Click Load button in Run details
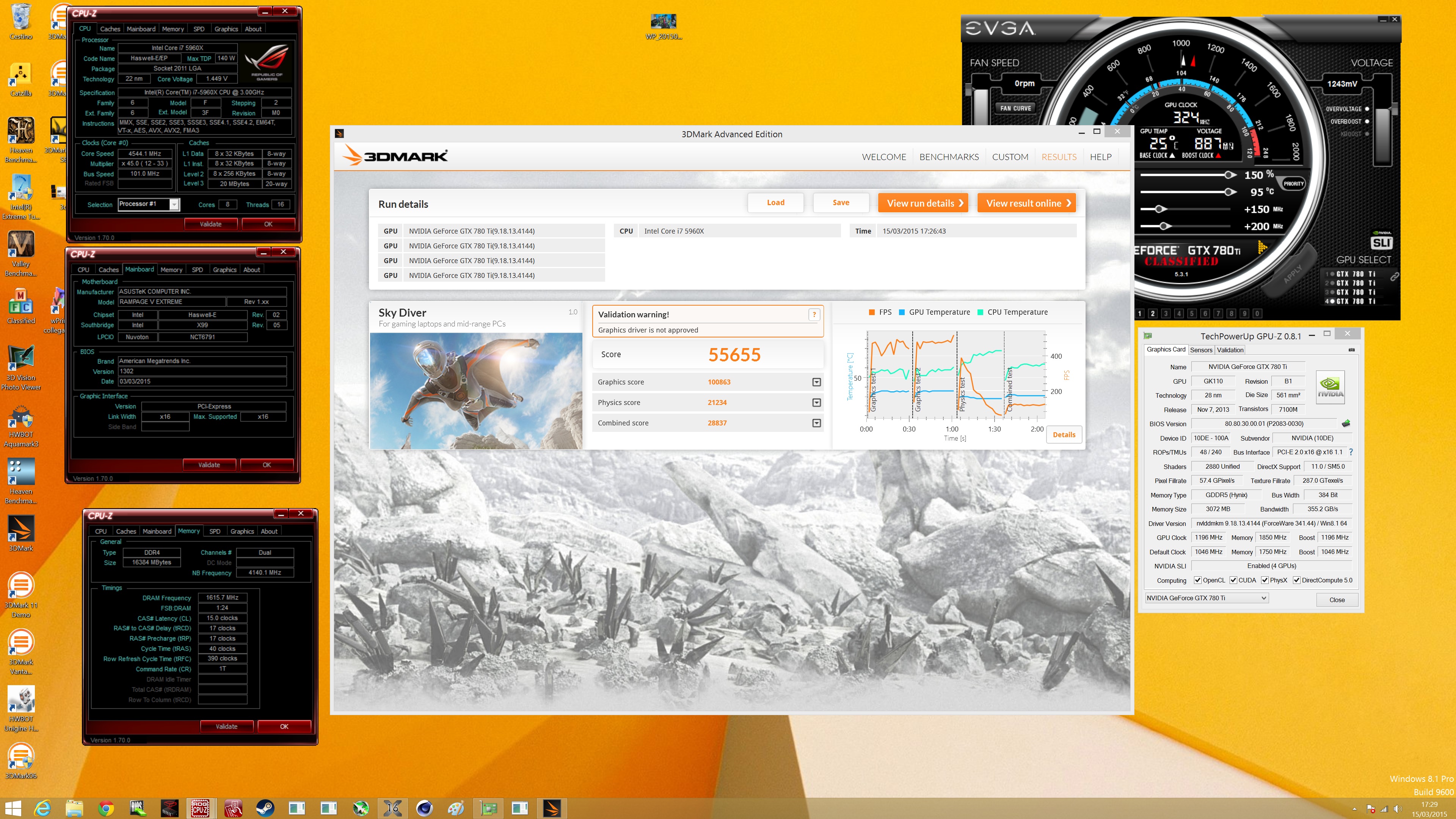 [775, 203]
